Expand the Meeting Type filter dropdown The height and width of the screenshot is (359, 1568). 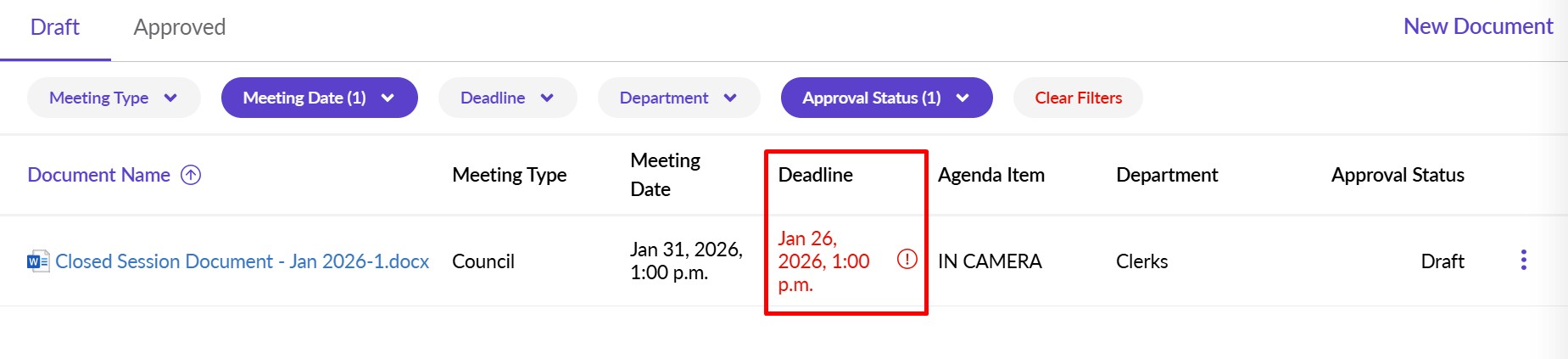pyautogui.click(x=114, y=98)
